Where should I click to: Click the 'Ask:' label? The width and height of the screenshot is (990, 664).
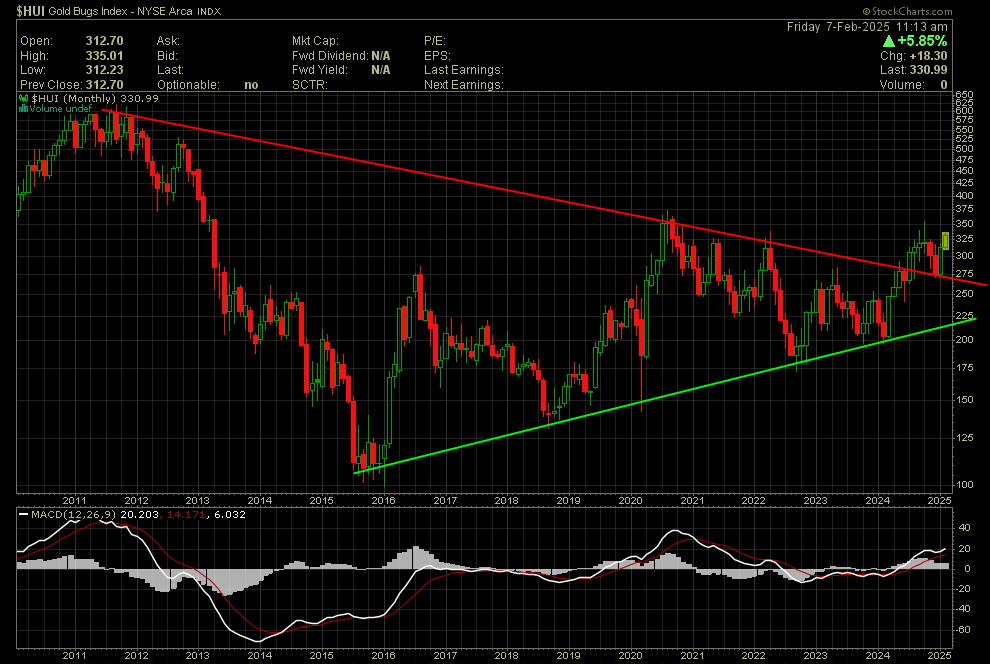click(x=169, y=41)
